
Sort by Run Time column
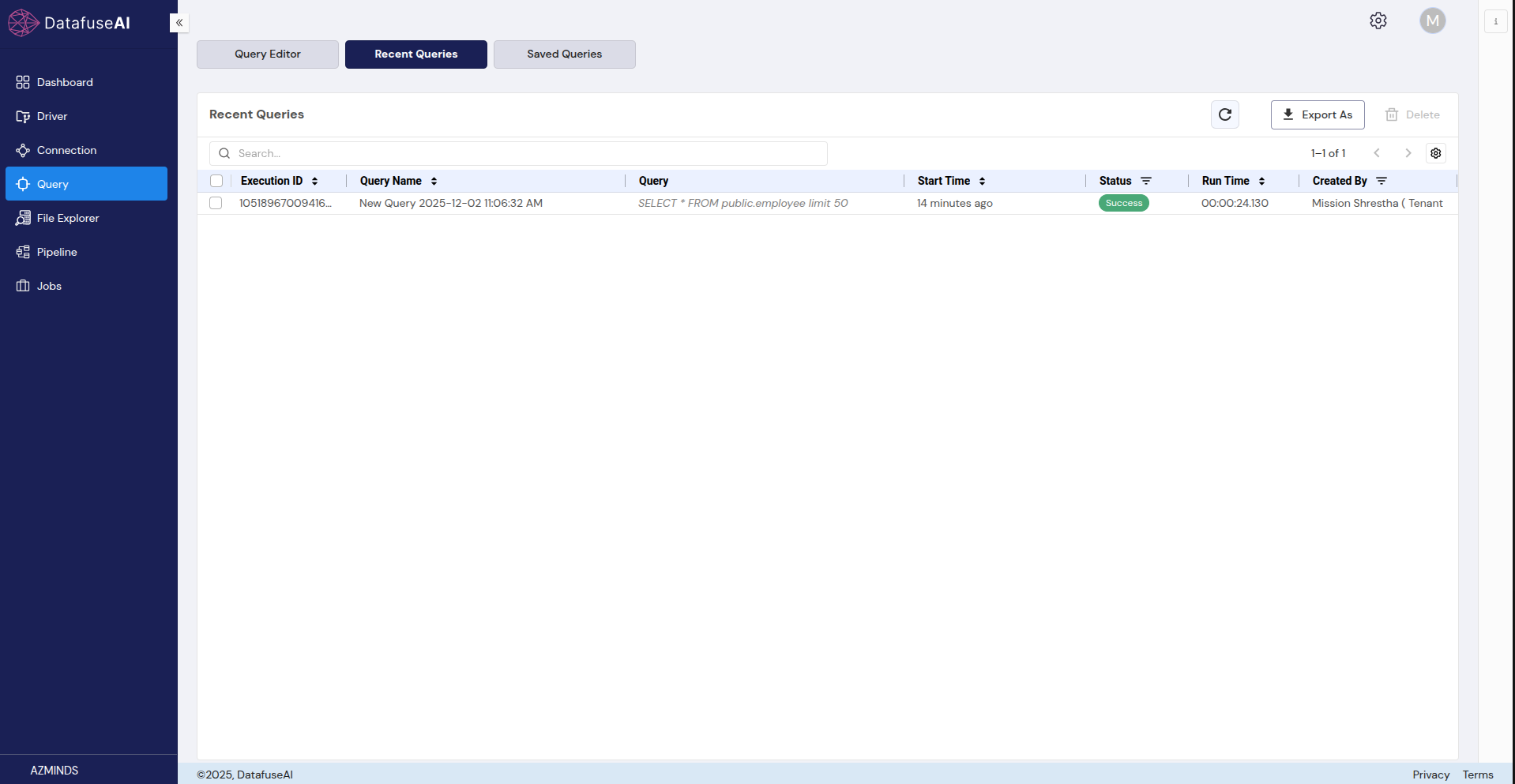(1261, 181)
